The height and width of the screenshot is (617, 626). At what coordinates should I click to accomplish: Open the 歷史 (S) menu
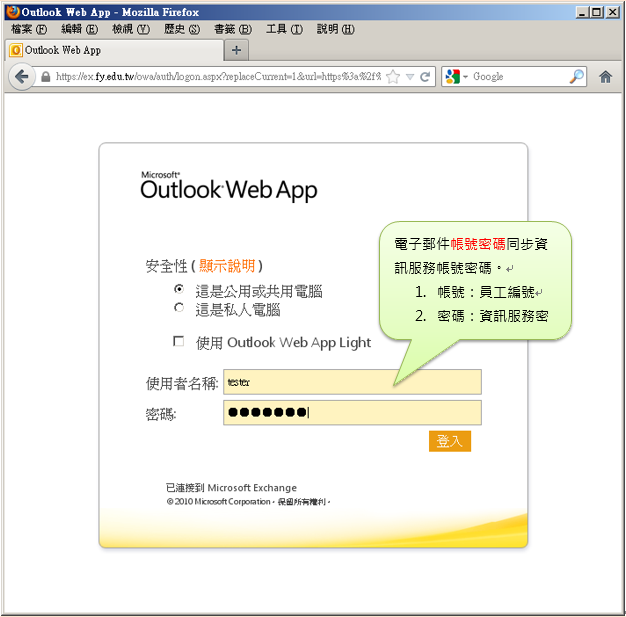tap(182, 29)
